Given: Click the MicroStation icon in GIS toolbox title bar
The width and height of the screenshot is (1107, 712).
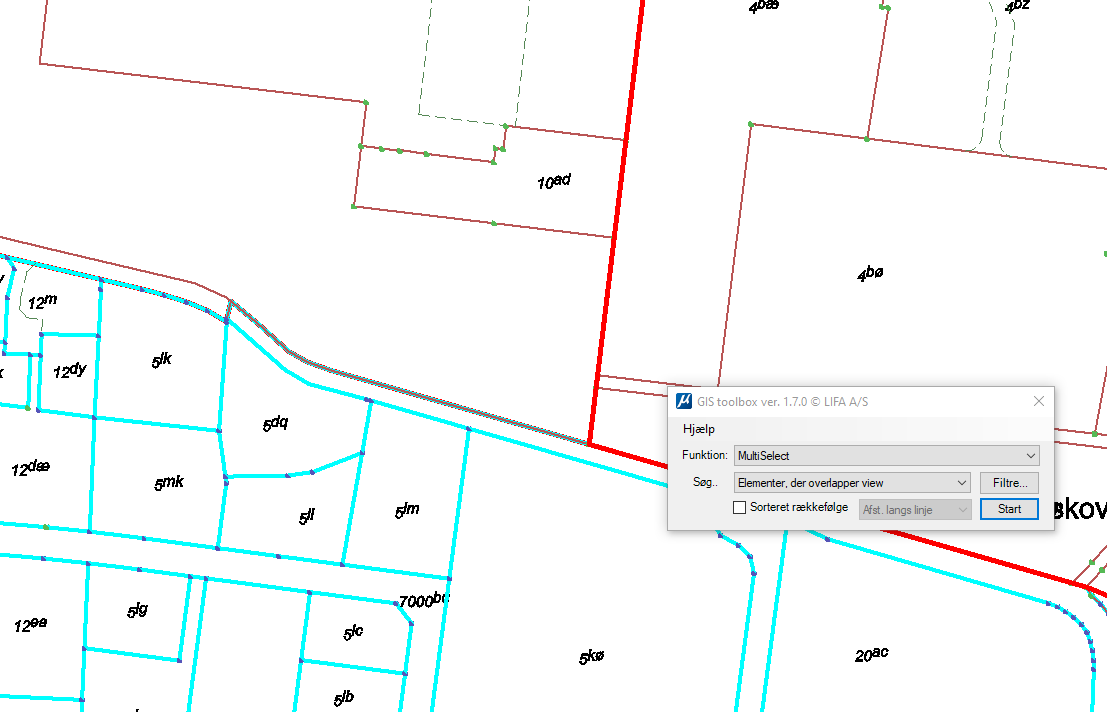Looking at the screenshot, I should point(684,402).
